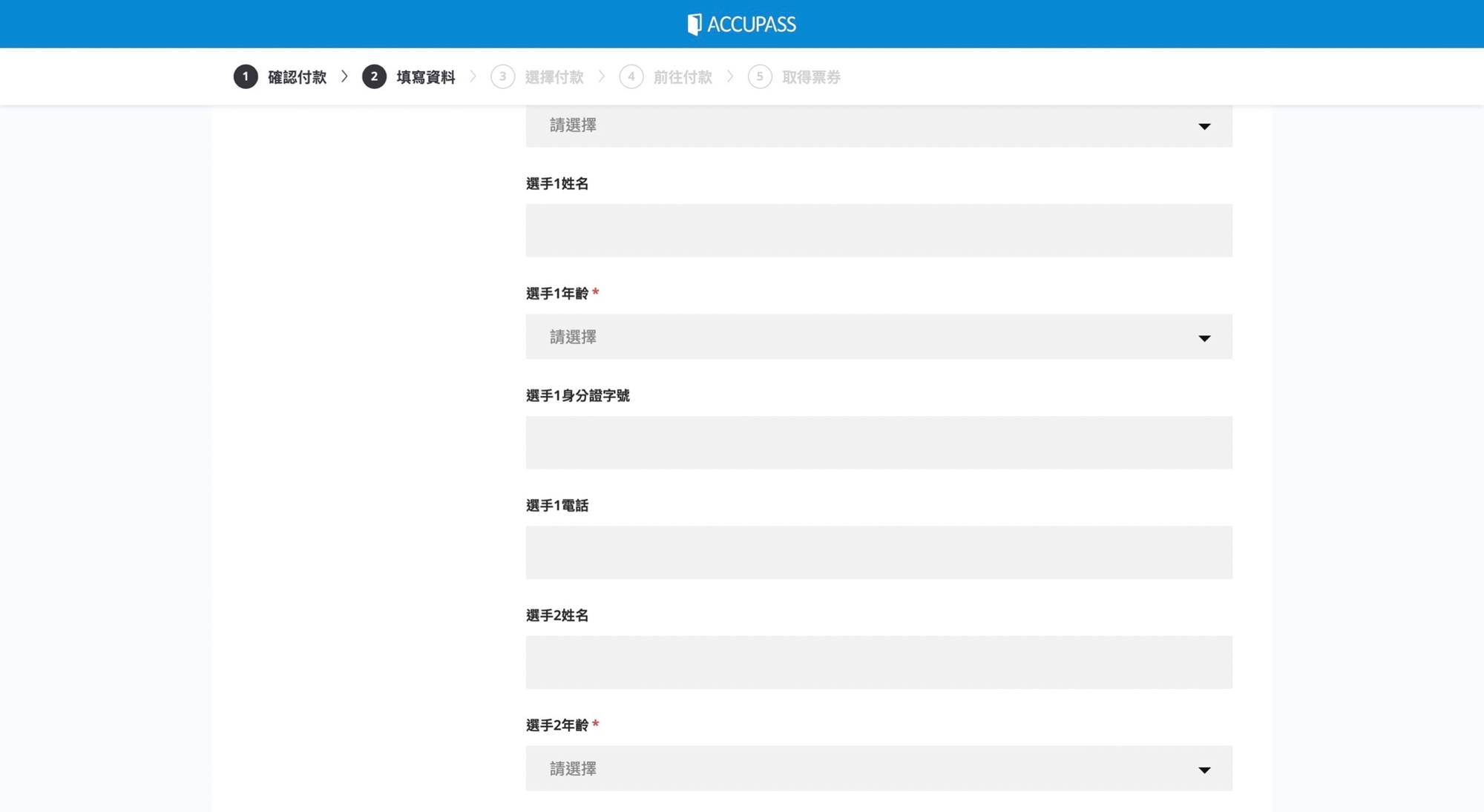This screenshot has width=1484, height=812.
Task: Click step 4 circle icon 前往付款
Action: [x=631, y=76]
